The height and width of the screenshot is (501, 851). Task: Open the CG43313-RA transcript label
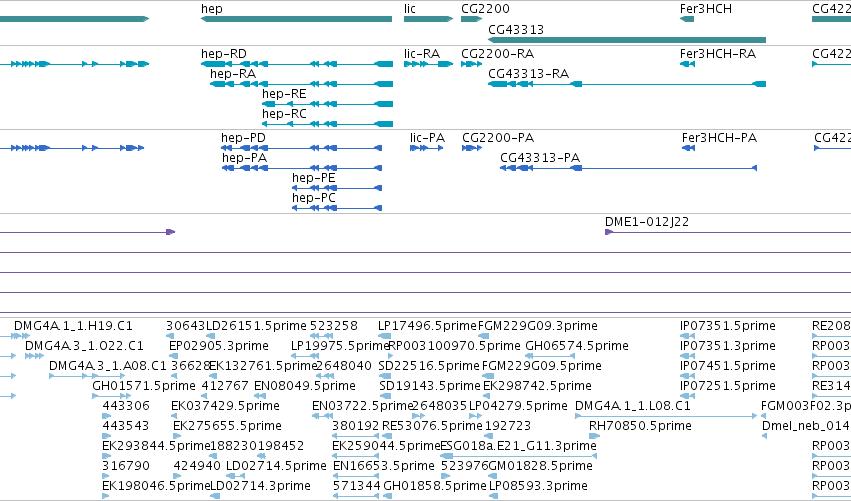point(529,74)
